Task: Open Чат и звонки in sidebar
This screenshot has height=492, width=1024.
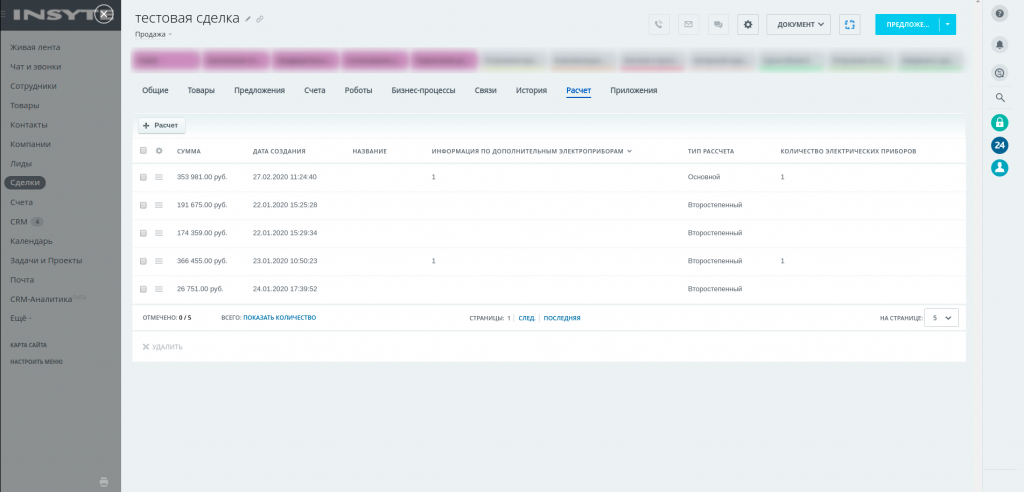Action: (36, 67)
